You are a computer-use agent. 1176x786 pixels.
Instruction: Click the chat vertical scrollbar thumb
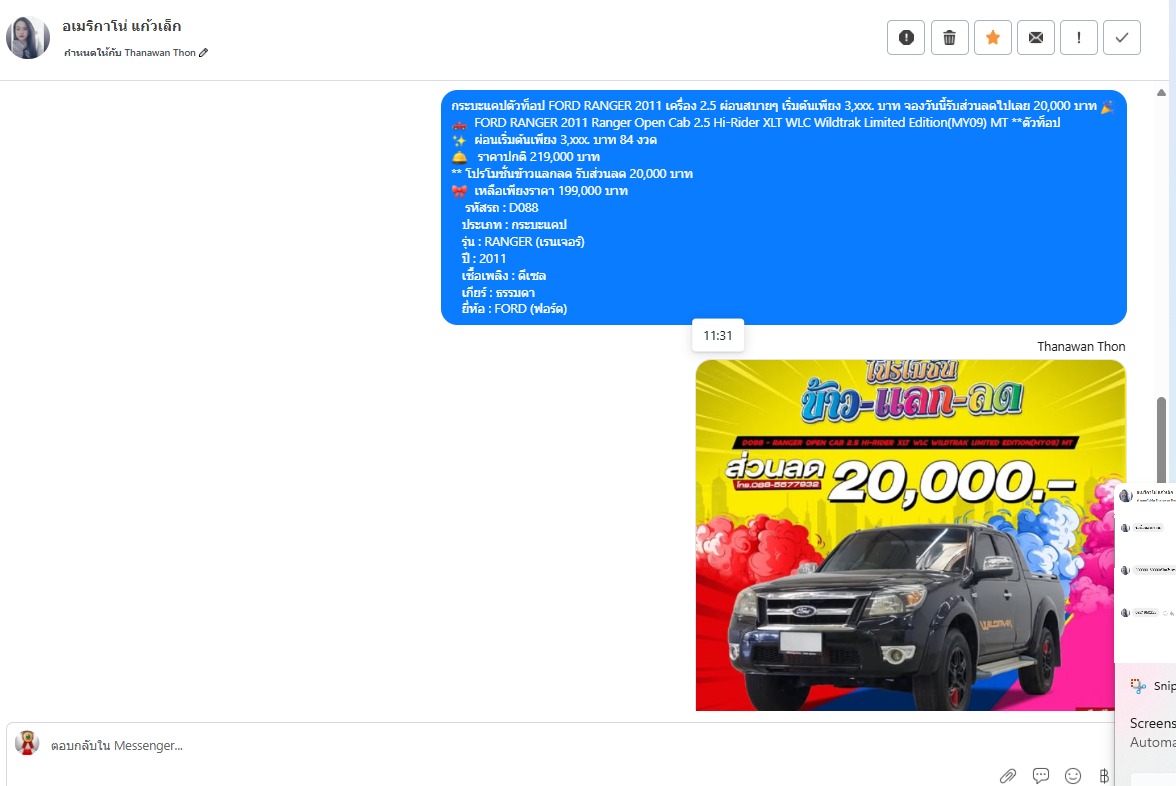pyautogui.click(x=1161, y=439)
